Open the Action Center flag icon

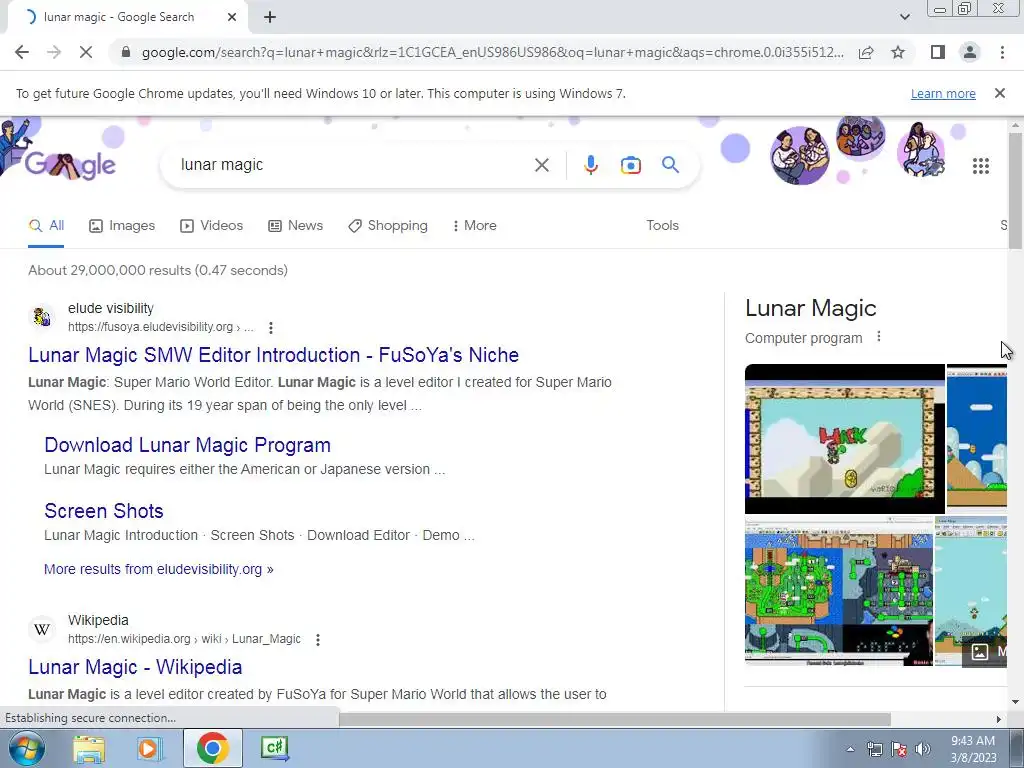pos(899,749)
